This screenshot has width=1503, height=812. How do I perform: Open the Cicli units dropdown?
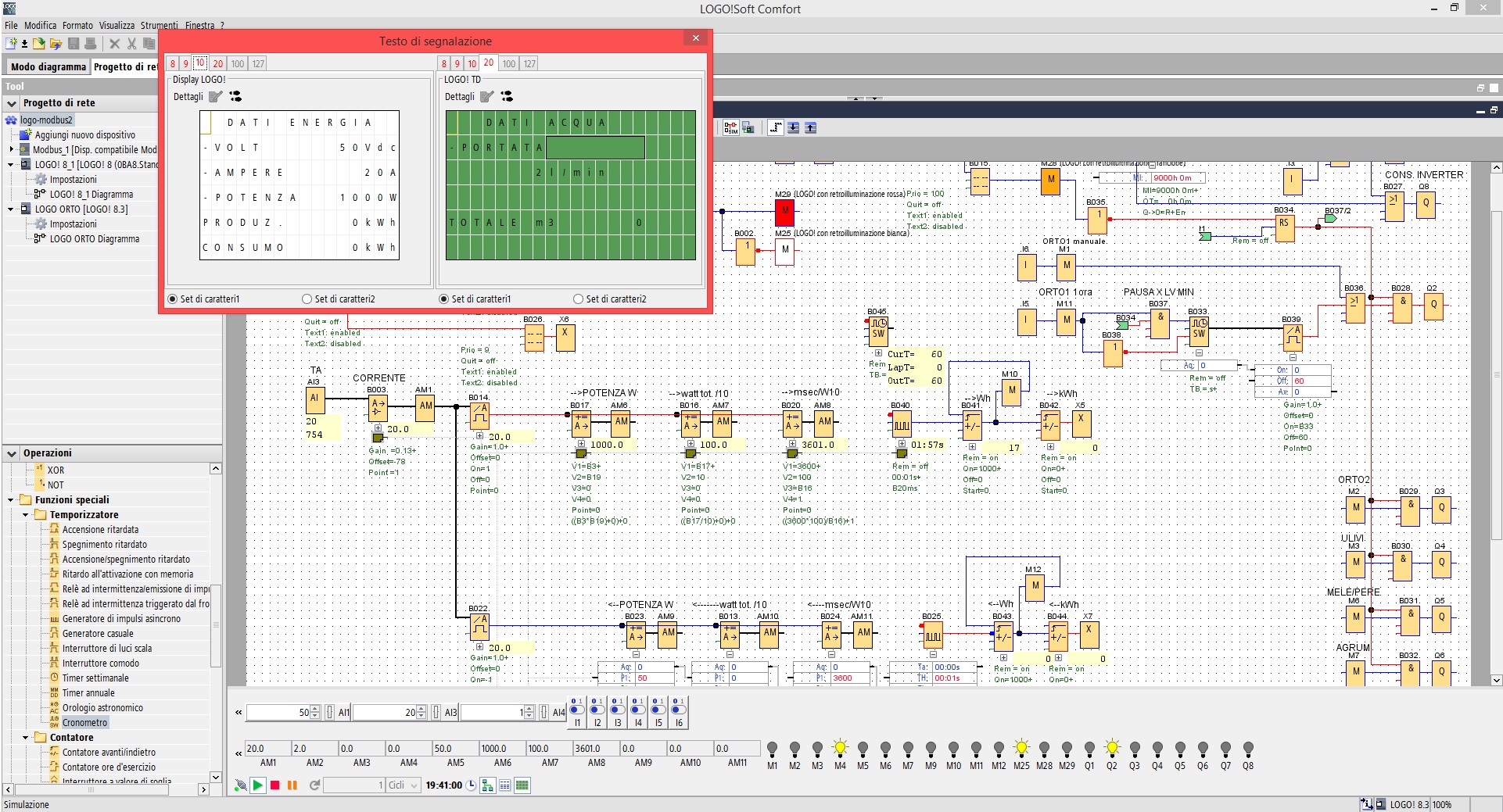coord(404,785)
